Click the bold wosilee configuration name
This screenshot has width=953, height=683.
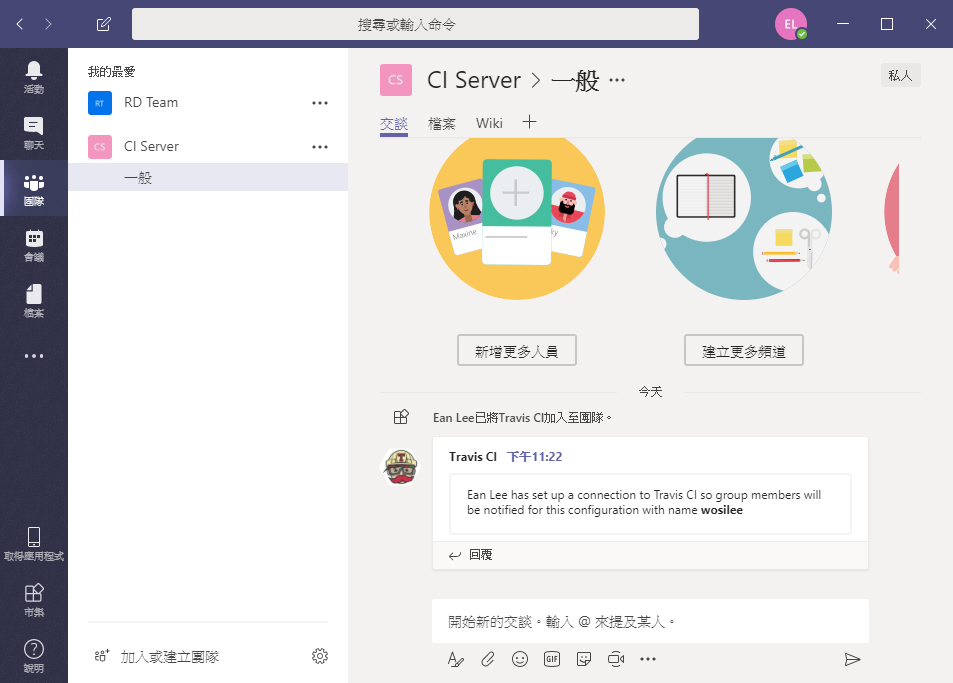click(x=722, y=510)
